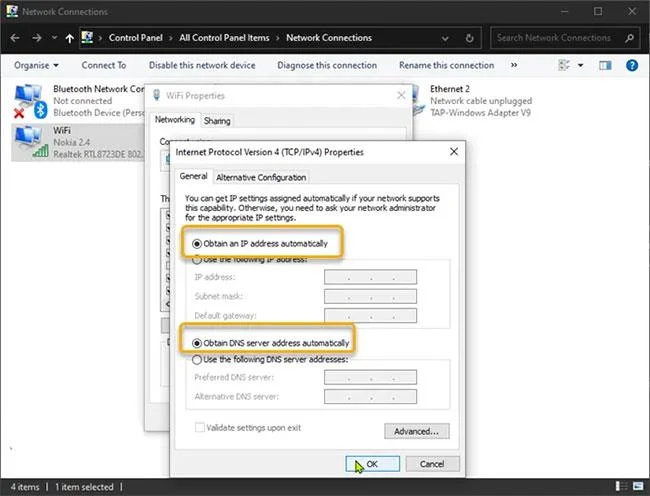The width and height of the screenshot is (650, 496).
Task: Select Obtain DNS server address automatically
Action: tap(271, 343)
